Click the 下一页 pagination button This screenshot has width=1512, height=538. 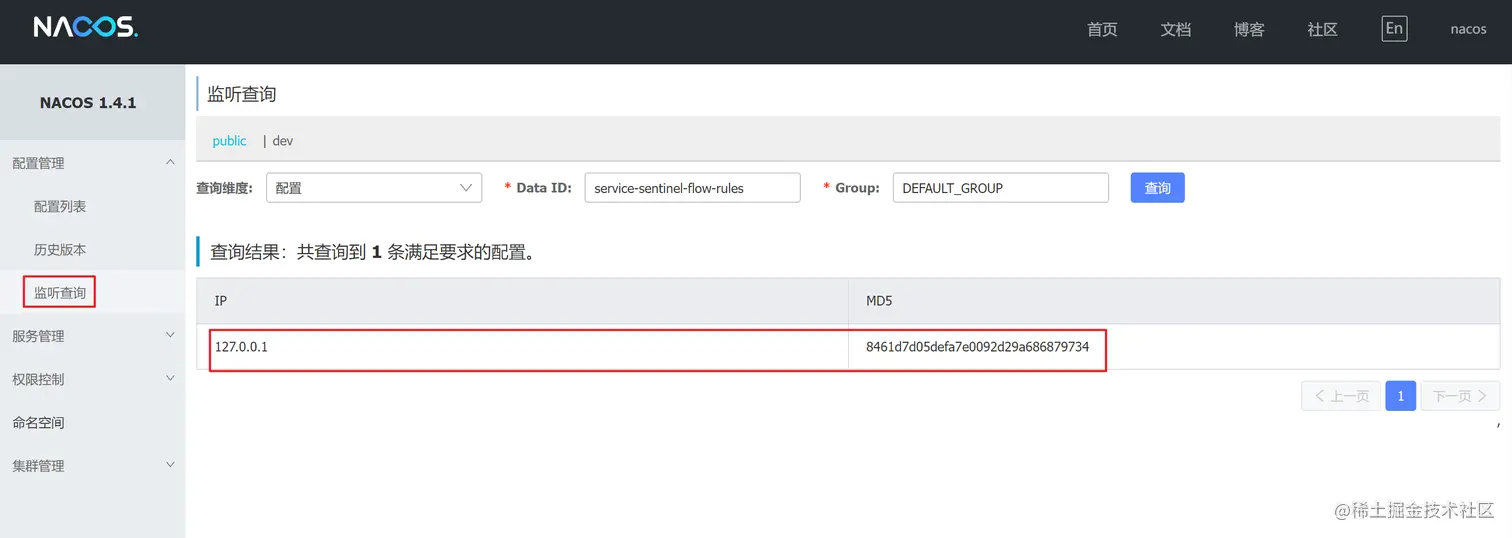coord(1460,396)
